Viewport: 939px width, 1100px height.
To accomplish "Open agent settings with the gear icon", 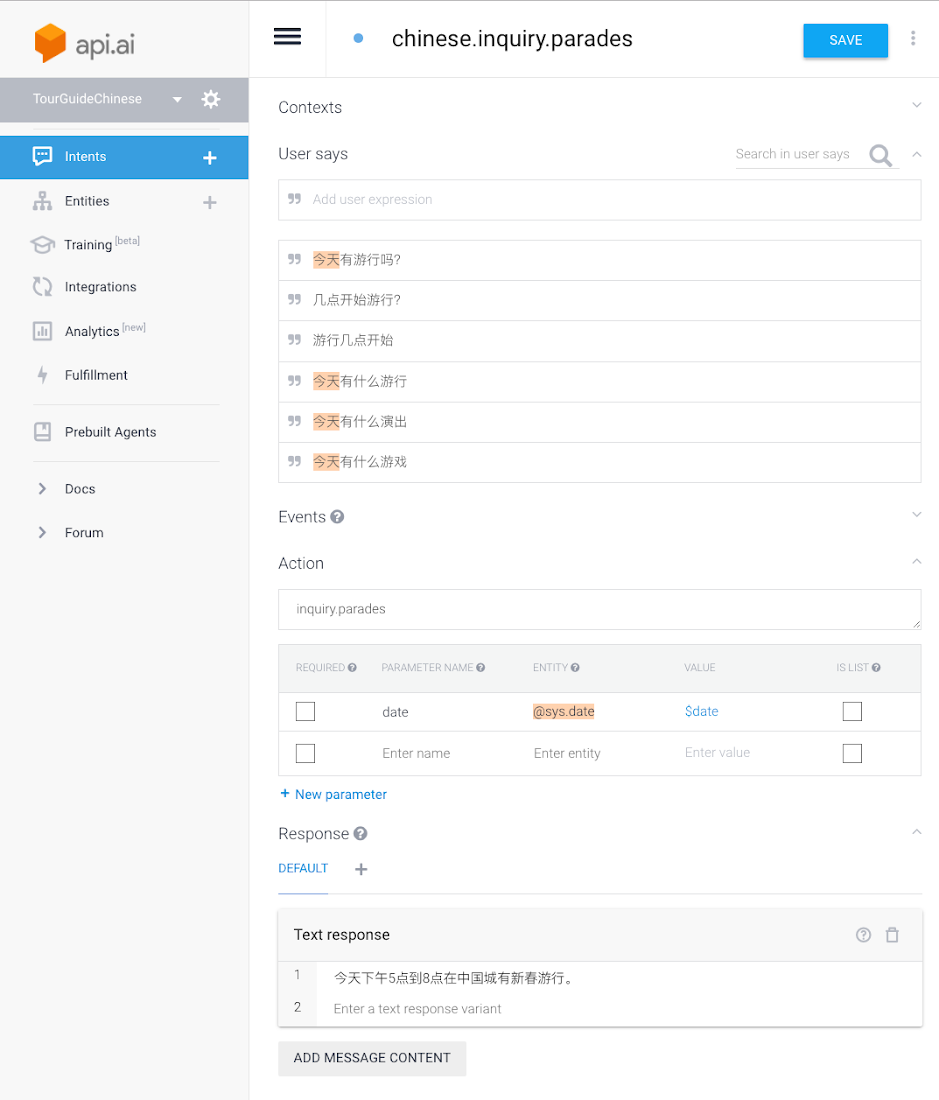I will click(x=210, y=99).
